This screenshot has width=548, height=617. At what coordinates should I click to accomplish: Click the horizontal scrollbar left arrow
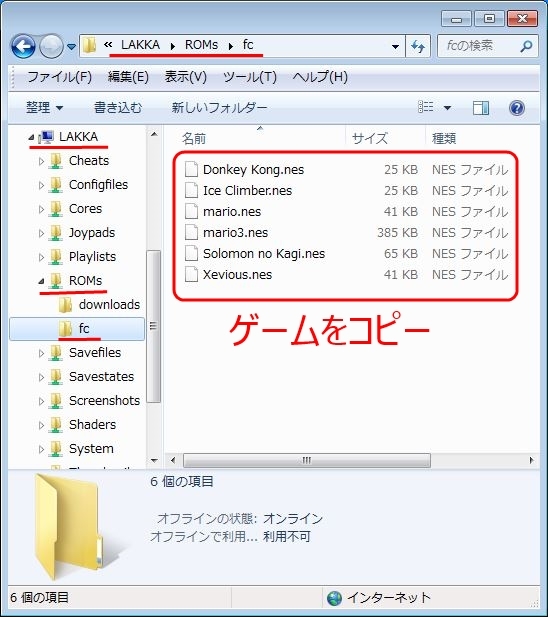click(x=173, y=460)
